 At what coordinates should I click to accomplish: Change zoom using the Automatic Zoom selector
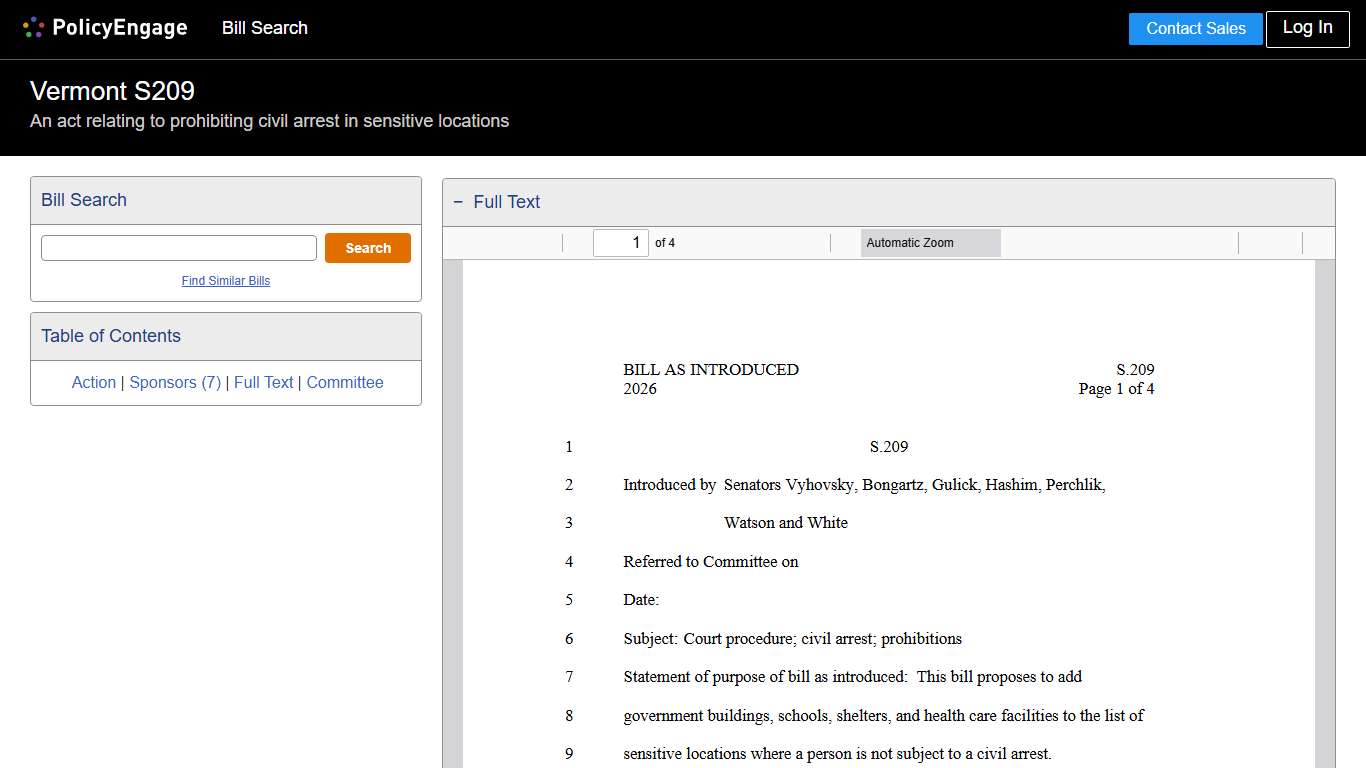point(930,242)
